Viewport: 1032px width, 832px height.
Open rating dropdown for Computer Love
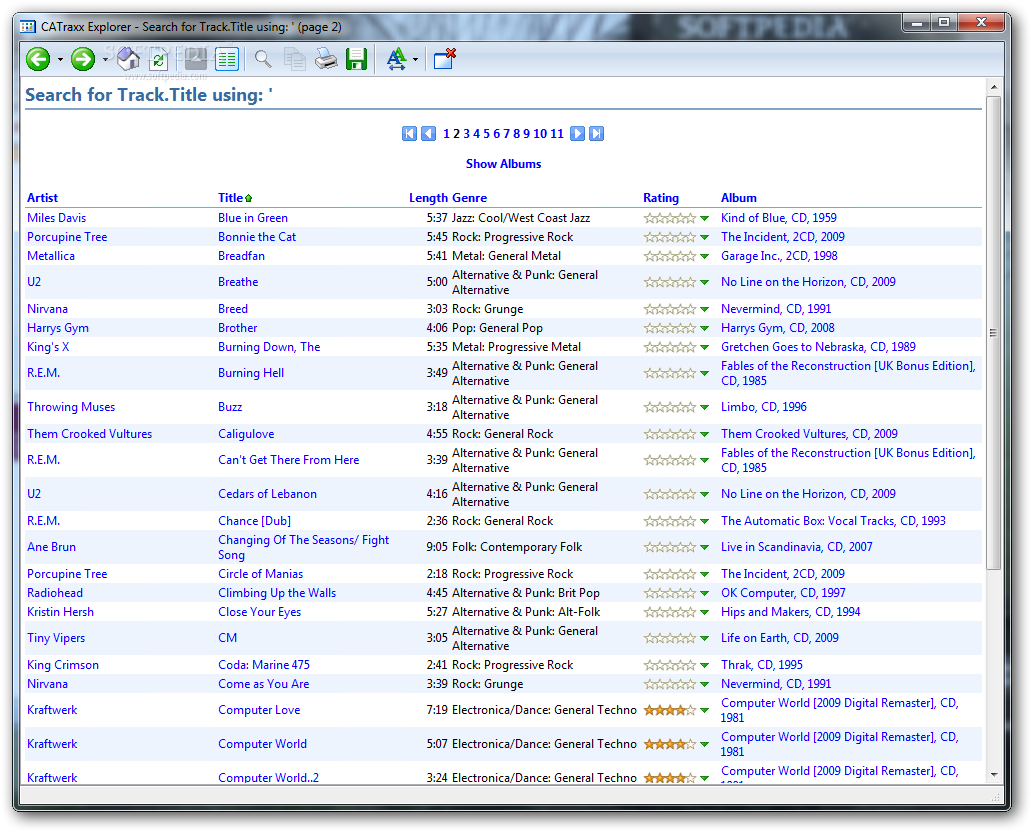tap(704, 710)
